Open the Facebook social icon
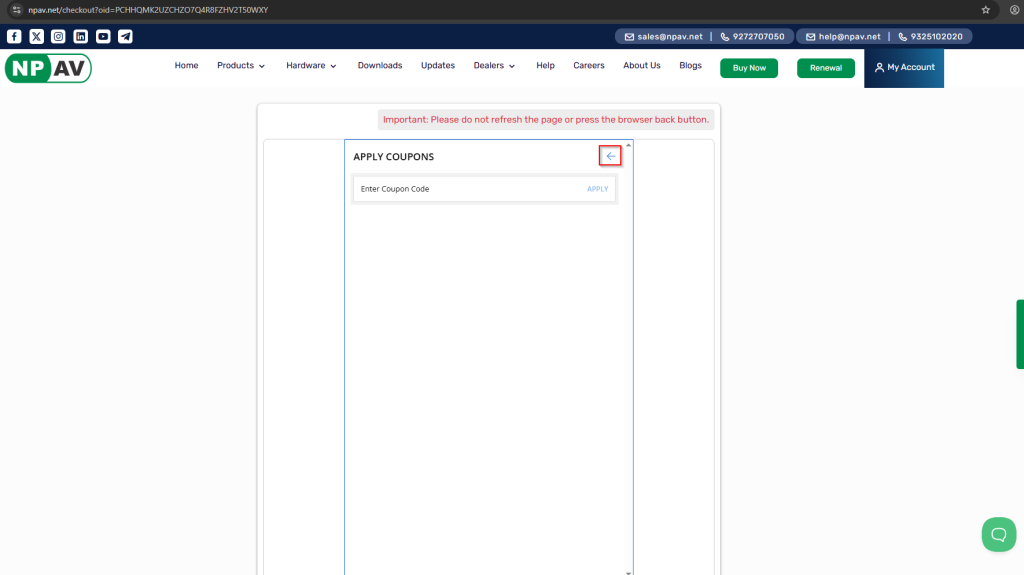The image size is (1024, 575). click(14, 36)
